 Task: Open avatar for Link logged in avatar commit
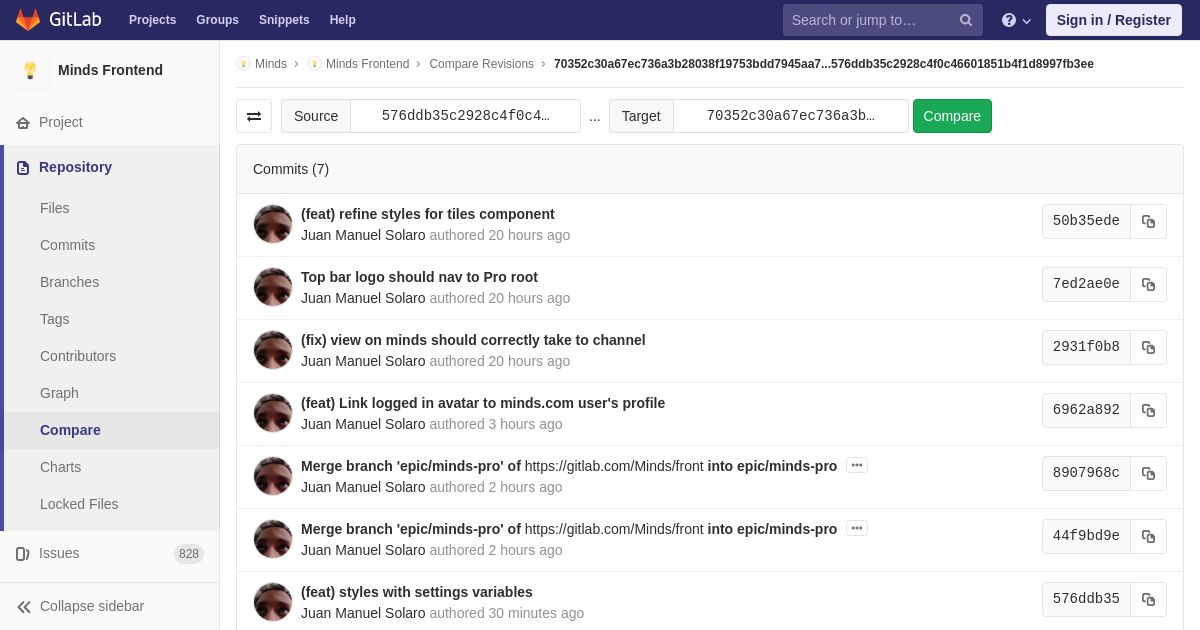click(x=273, y=413)
